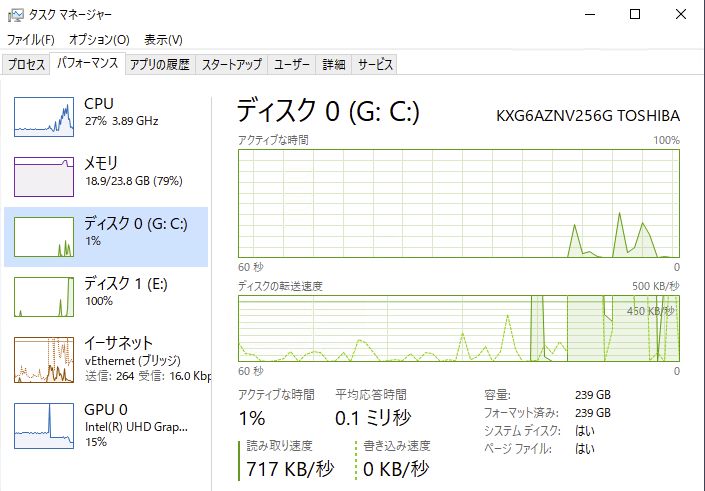
Task: Switch to the ユーザー tab
Action: click(292, 65)
